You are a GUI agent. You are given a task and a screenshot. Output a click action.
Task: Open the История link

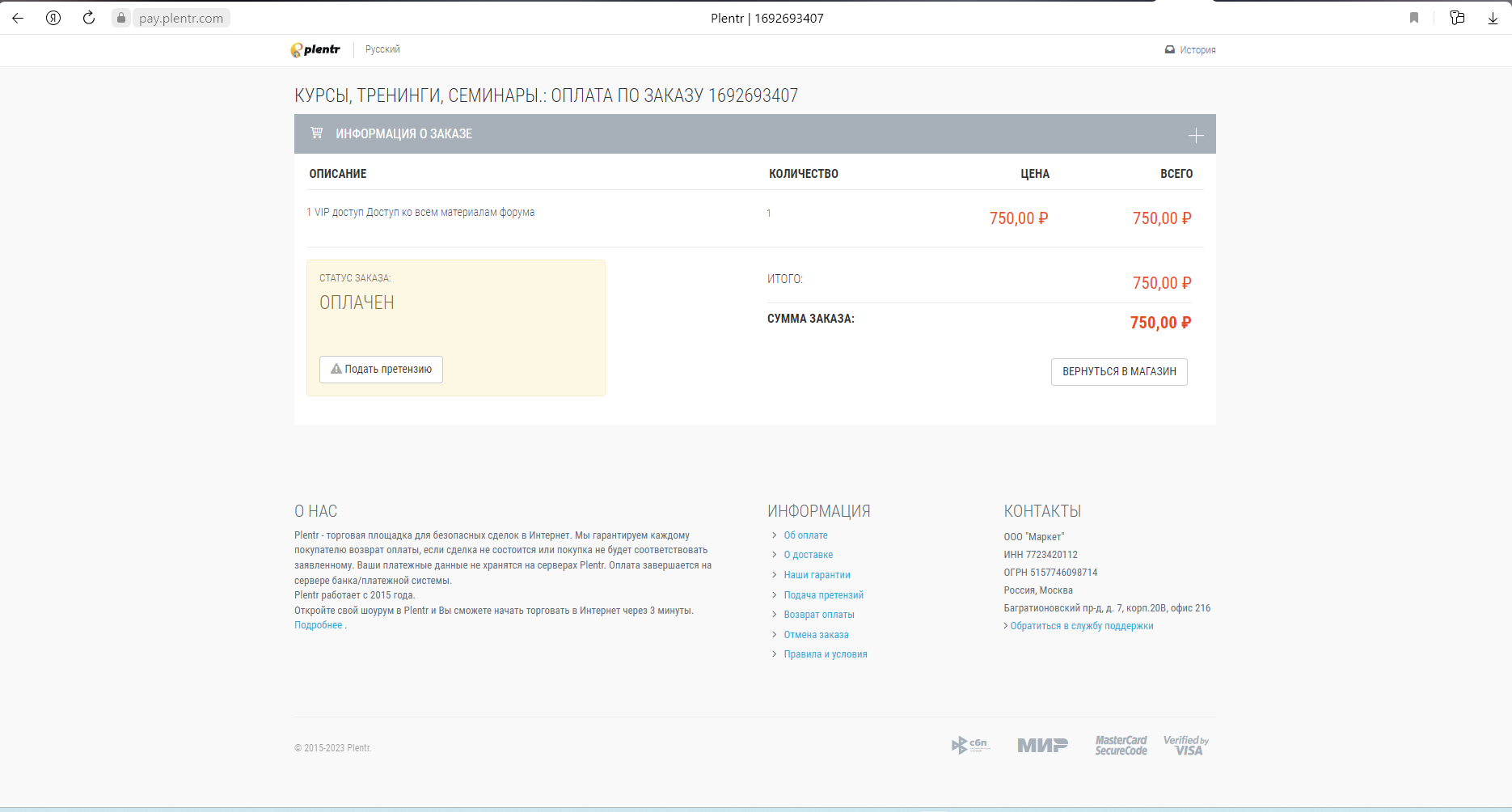[x=1190, y=50]
